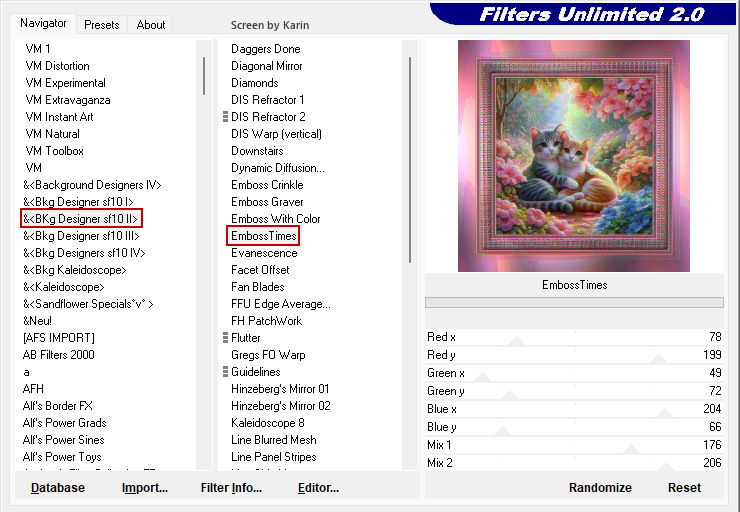Viewport: 740px width, 512px height.
Task: Click the Import... button
Action: pyautogui.click(x=145, y=488)
